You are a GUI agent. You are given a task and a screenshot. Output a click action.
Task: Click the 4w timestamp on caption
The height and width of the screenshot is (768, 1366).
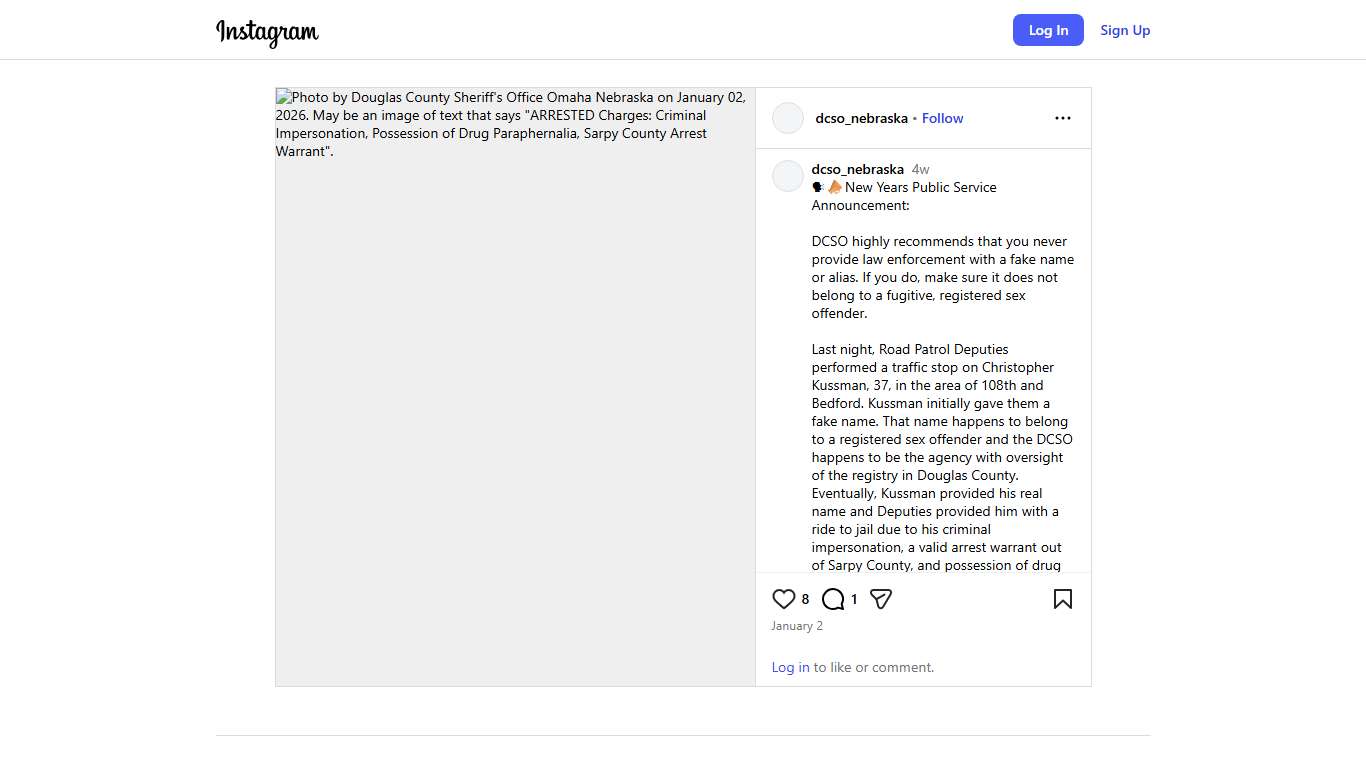point(920,169)
